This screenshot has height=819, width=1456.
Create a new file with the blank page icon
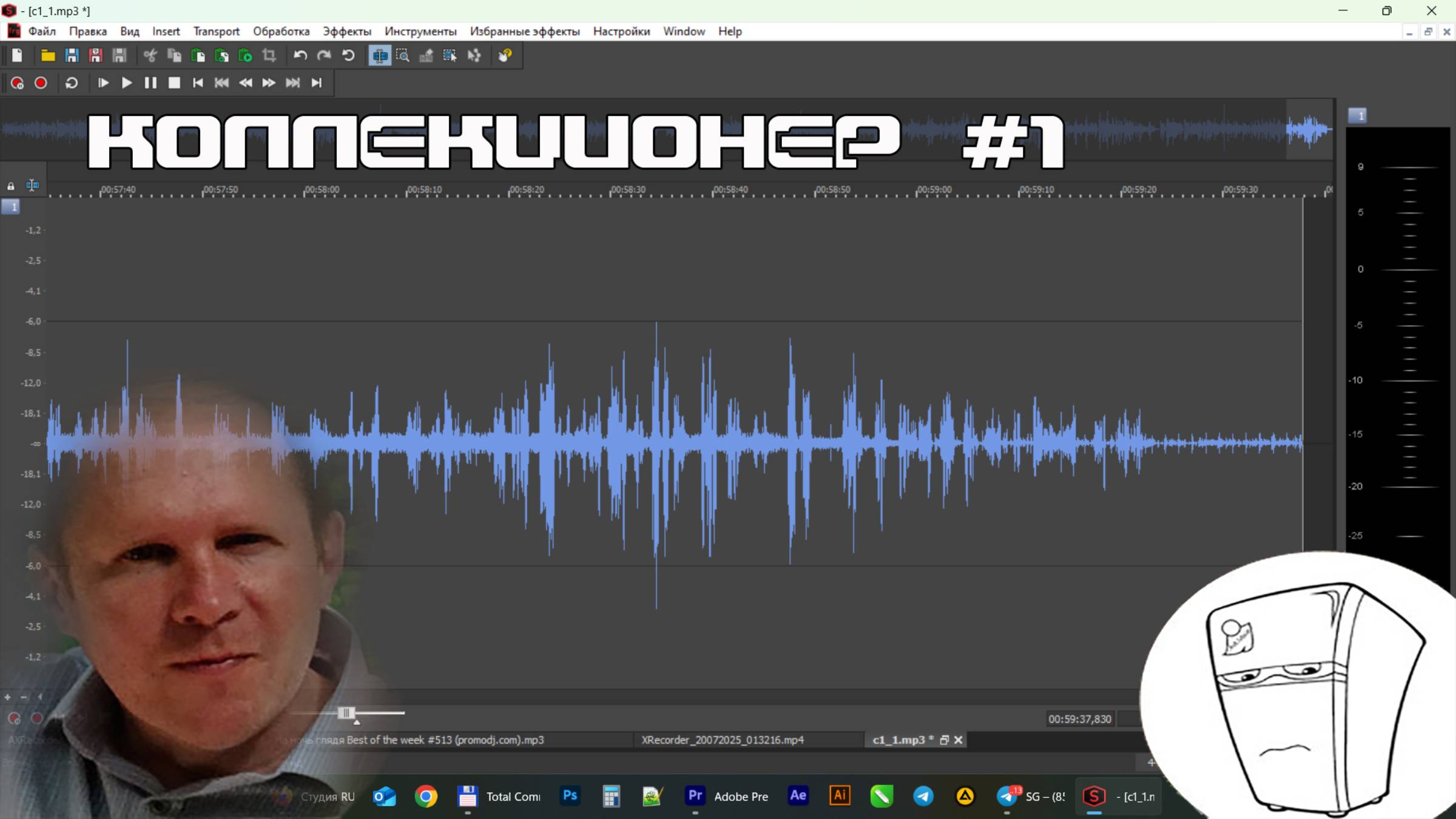click(x=17, y=56)
